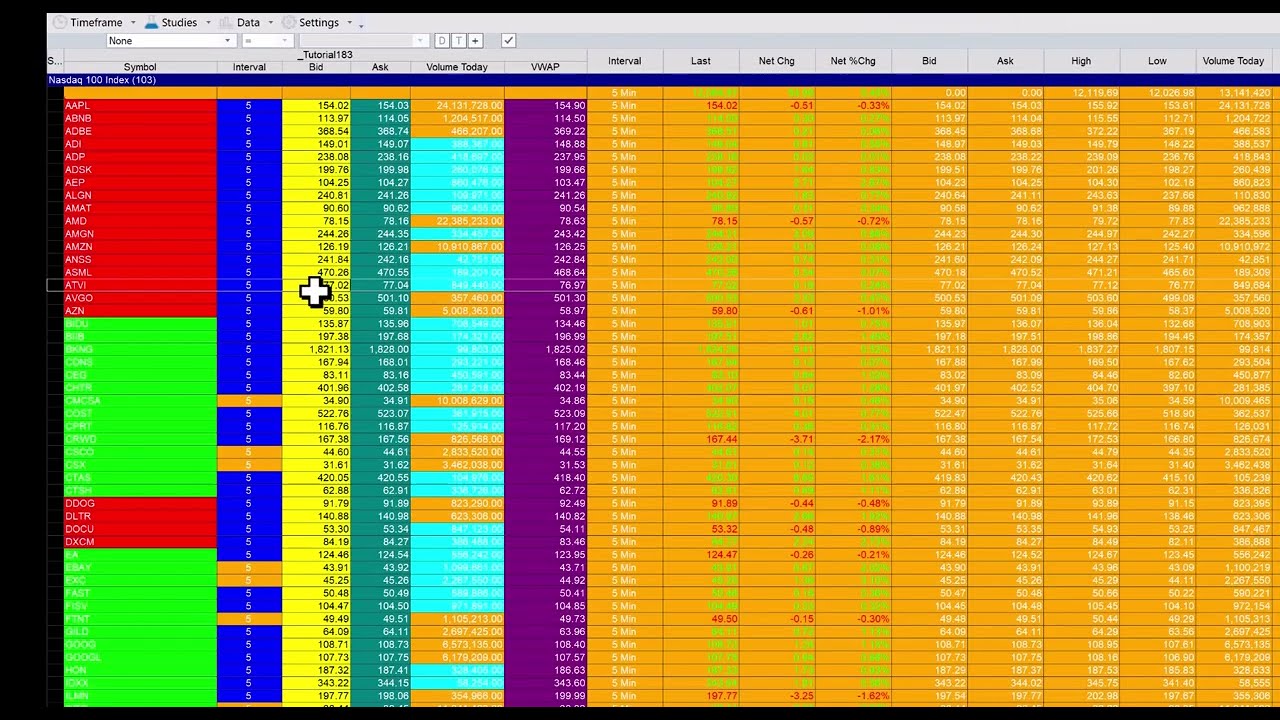The width and height of the screenshot is (1280, 720).
Task: Expand the Timeframe dropdown arrow
Action: [132, 23]
